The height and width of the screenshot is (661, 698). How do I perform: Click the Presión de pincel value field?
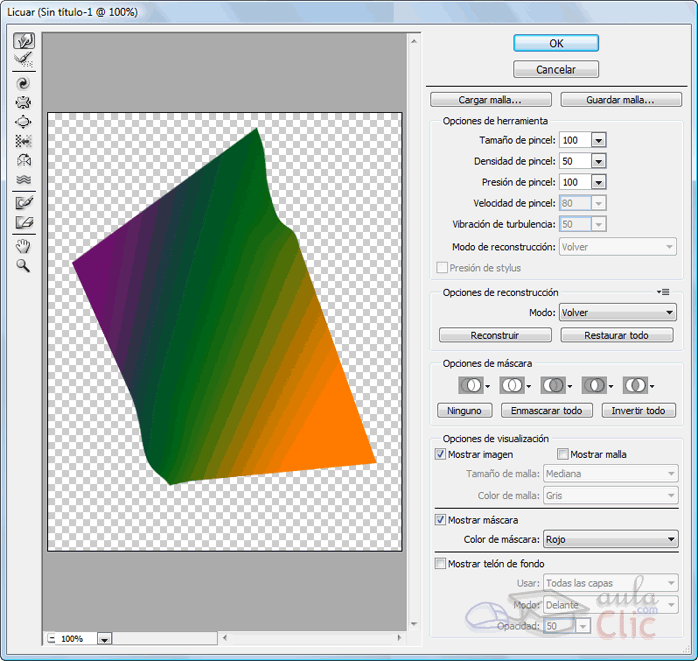(x=576, y=182)
